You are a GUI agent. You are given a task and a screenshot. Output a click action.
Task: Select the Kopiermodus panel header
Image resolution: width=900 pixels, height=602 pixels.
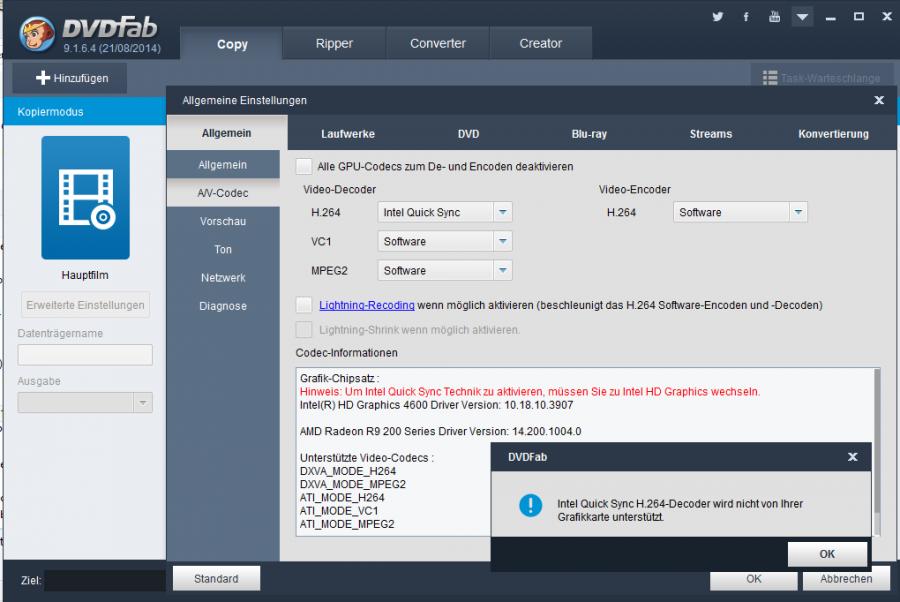(x=84, y=111)
